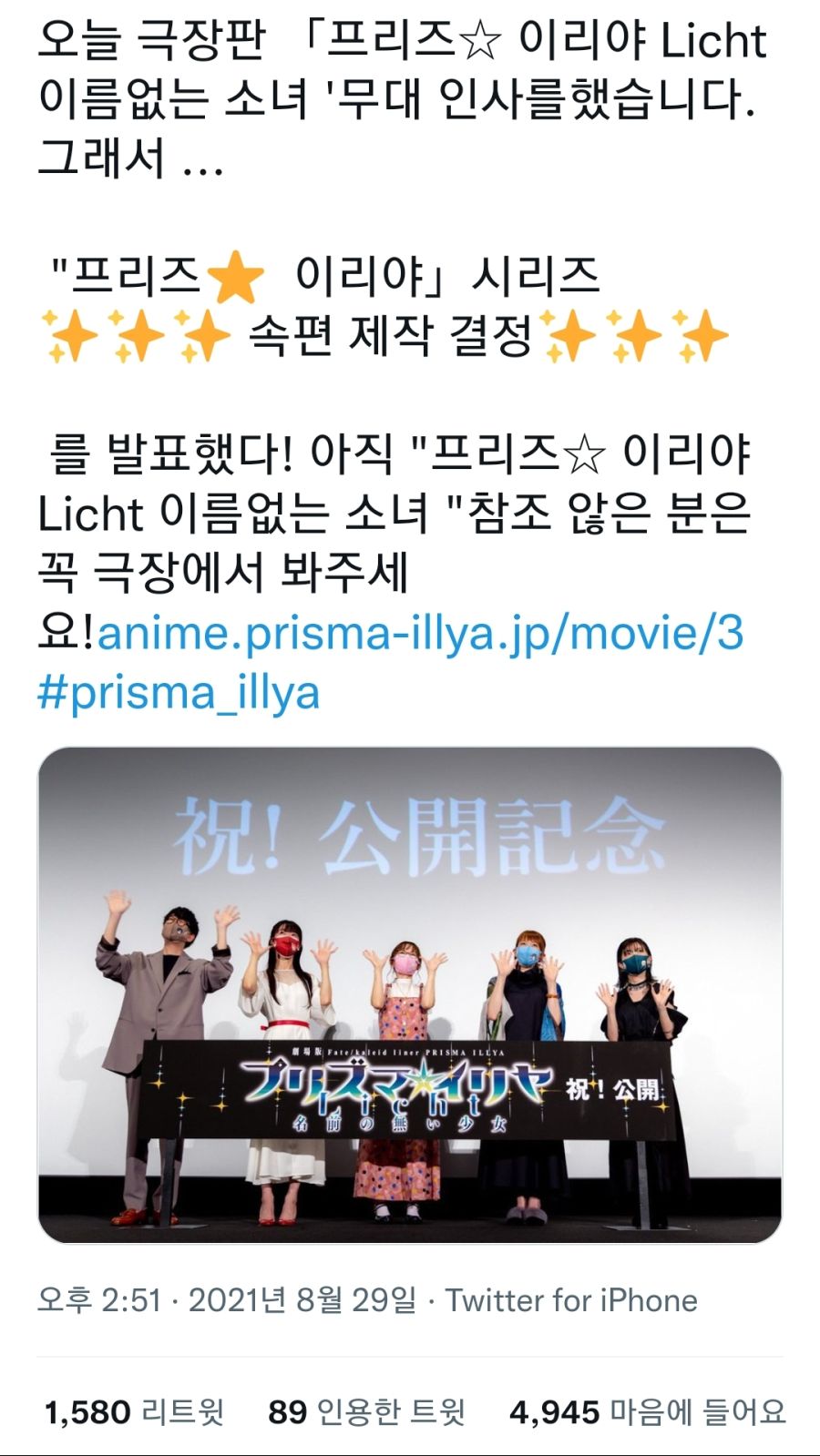
Task: Click the outline star before 이리야 in third paragraph
Action: click(x=584, y=455)
